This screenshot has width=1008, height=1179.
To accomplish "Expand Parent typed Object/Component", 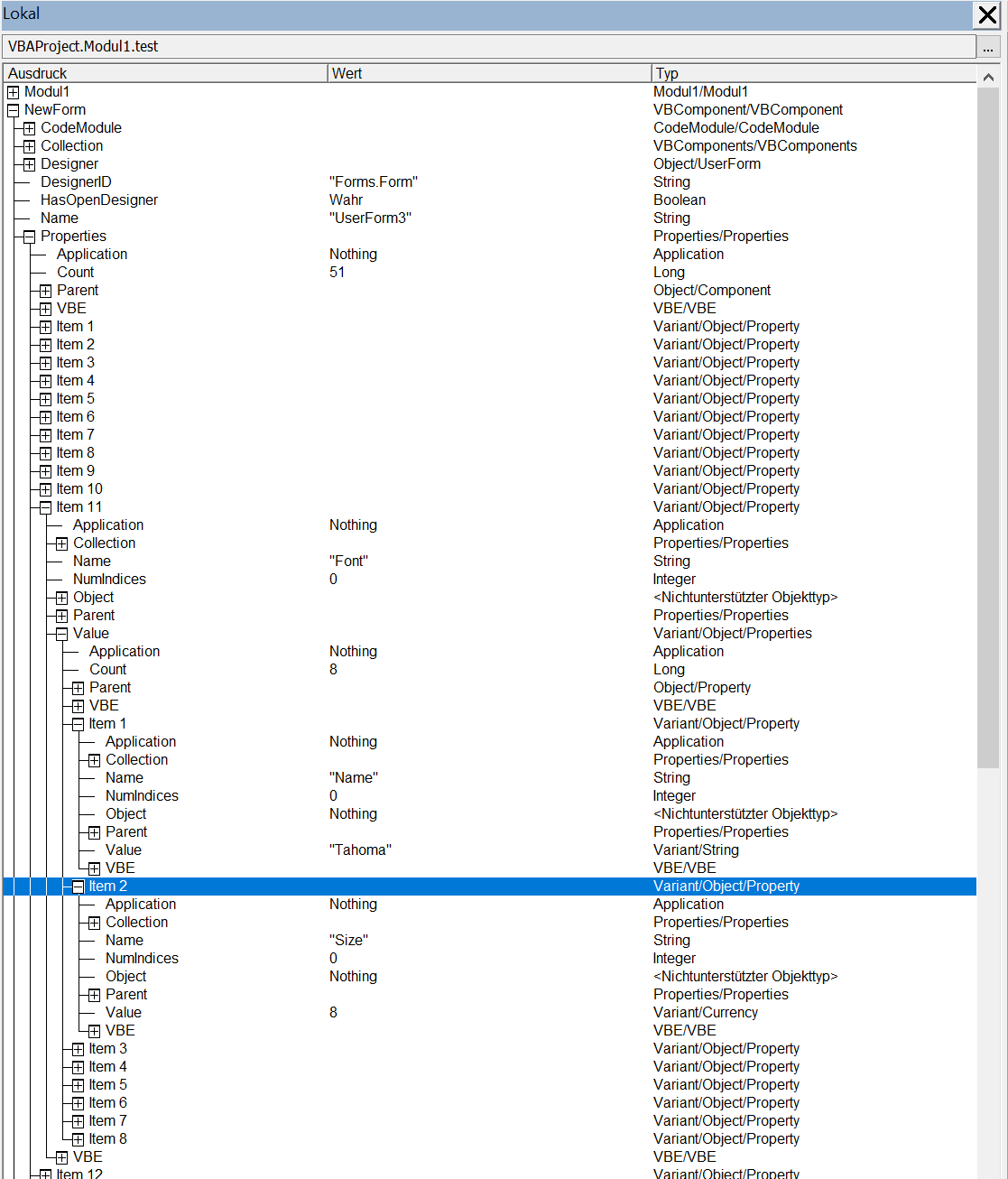I will pyautogui.click(x=45, y=291).
